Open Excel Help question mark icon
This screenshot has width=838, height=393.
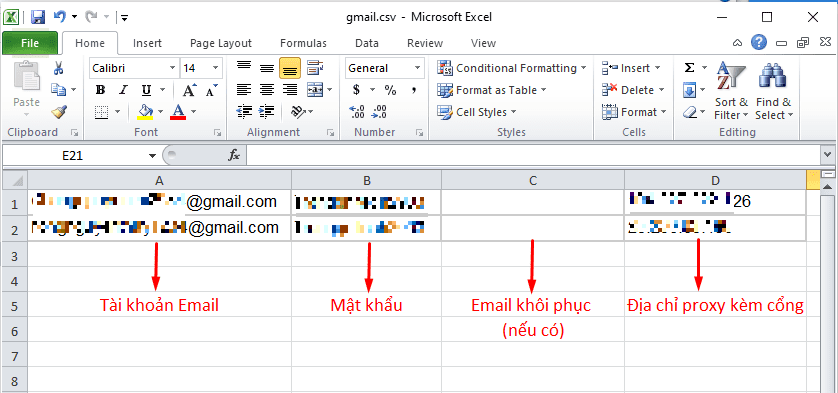point(759,43)
